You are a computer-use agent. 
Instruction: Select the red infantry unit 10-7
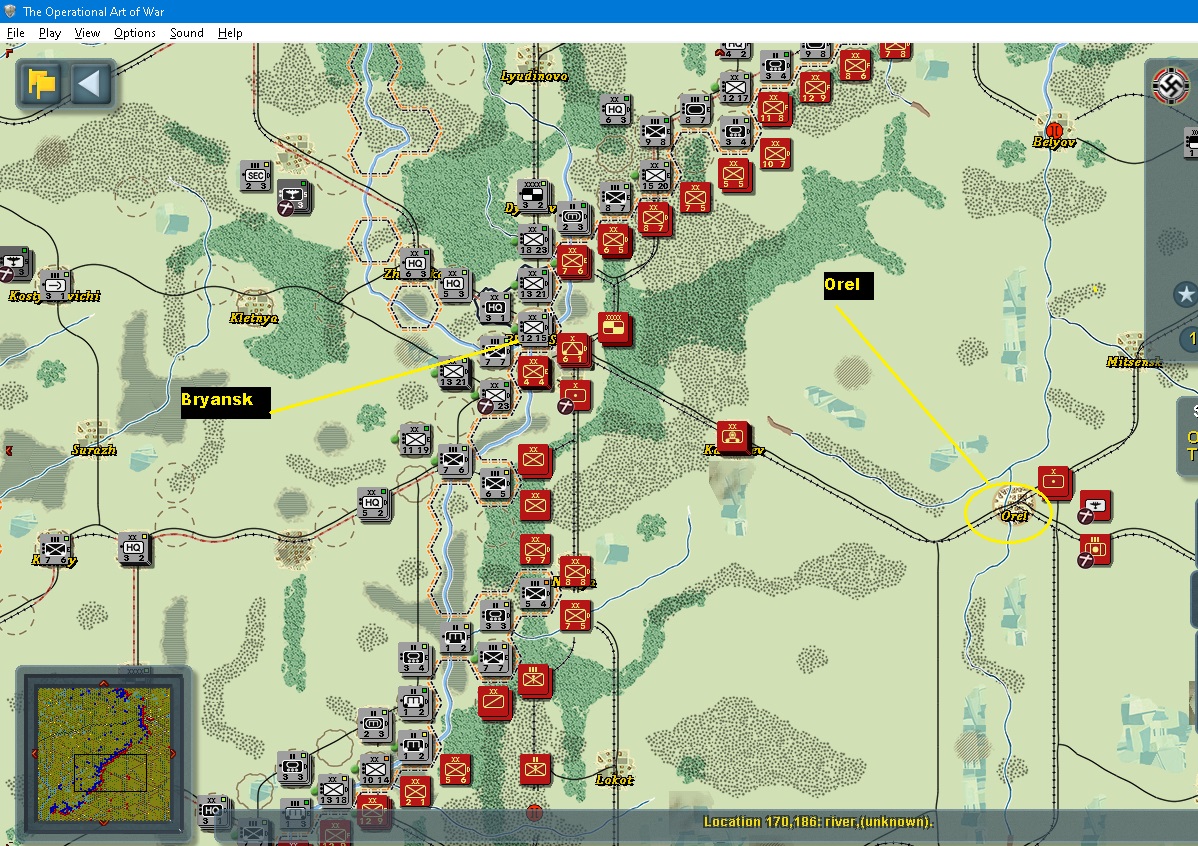(x=774, y=154)
